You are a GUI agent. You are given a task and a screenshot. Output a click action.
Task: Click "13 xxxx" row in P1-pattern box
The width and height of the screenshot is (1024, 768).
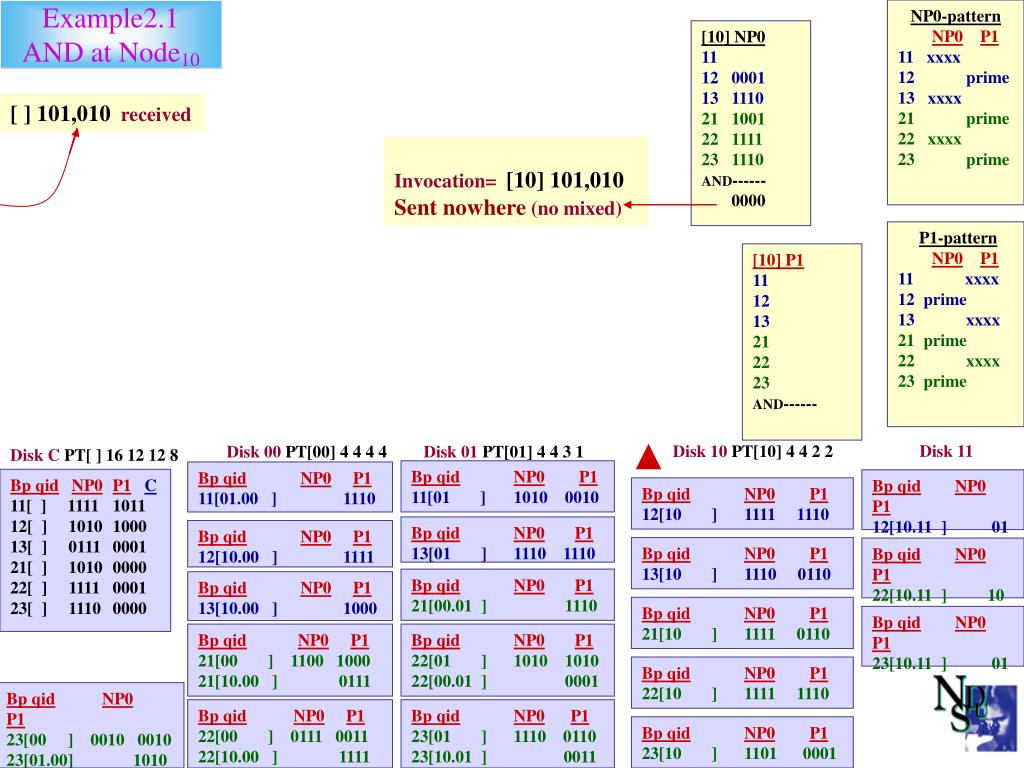(948, 320)
